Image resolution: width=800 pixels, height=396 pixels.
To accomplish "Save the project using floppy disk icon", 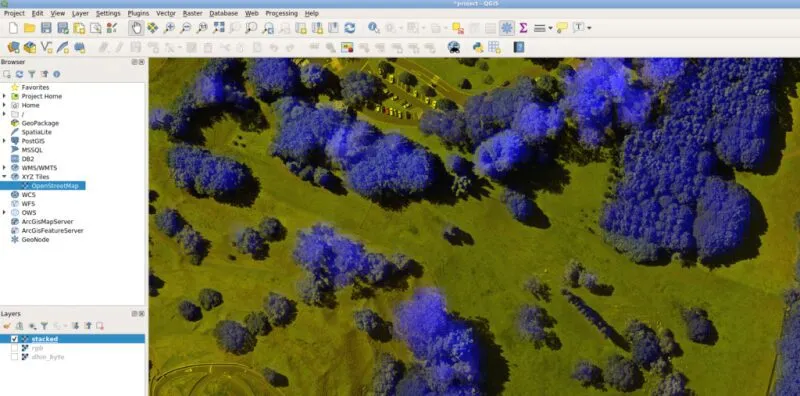I will pos(46,28).
